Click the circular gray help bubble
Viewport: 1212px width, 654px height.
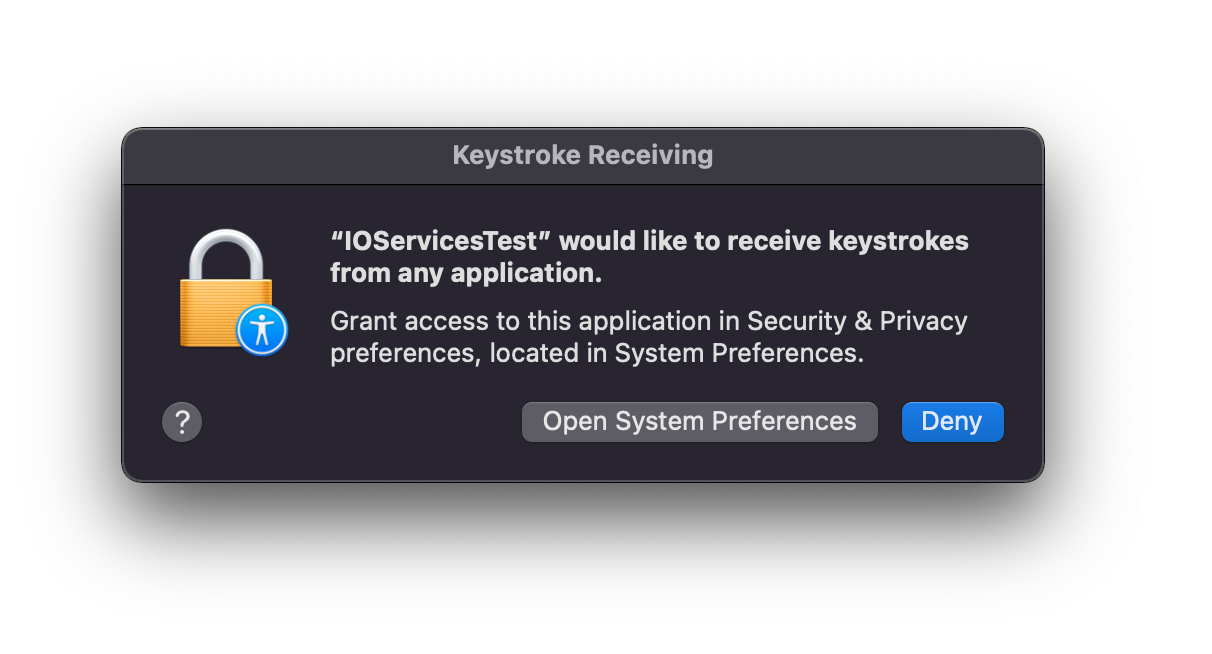pyautogui.click(x=182, y=421)
